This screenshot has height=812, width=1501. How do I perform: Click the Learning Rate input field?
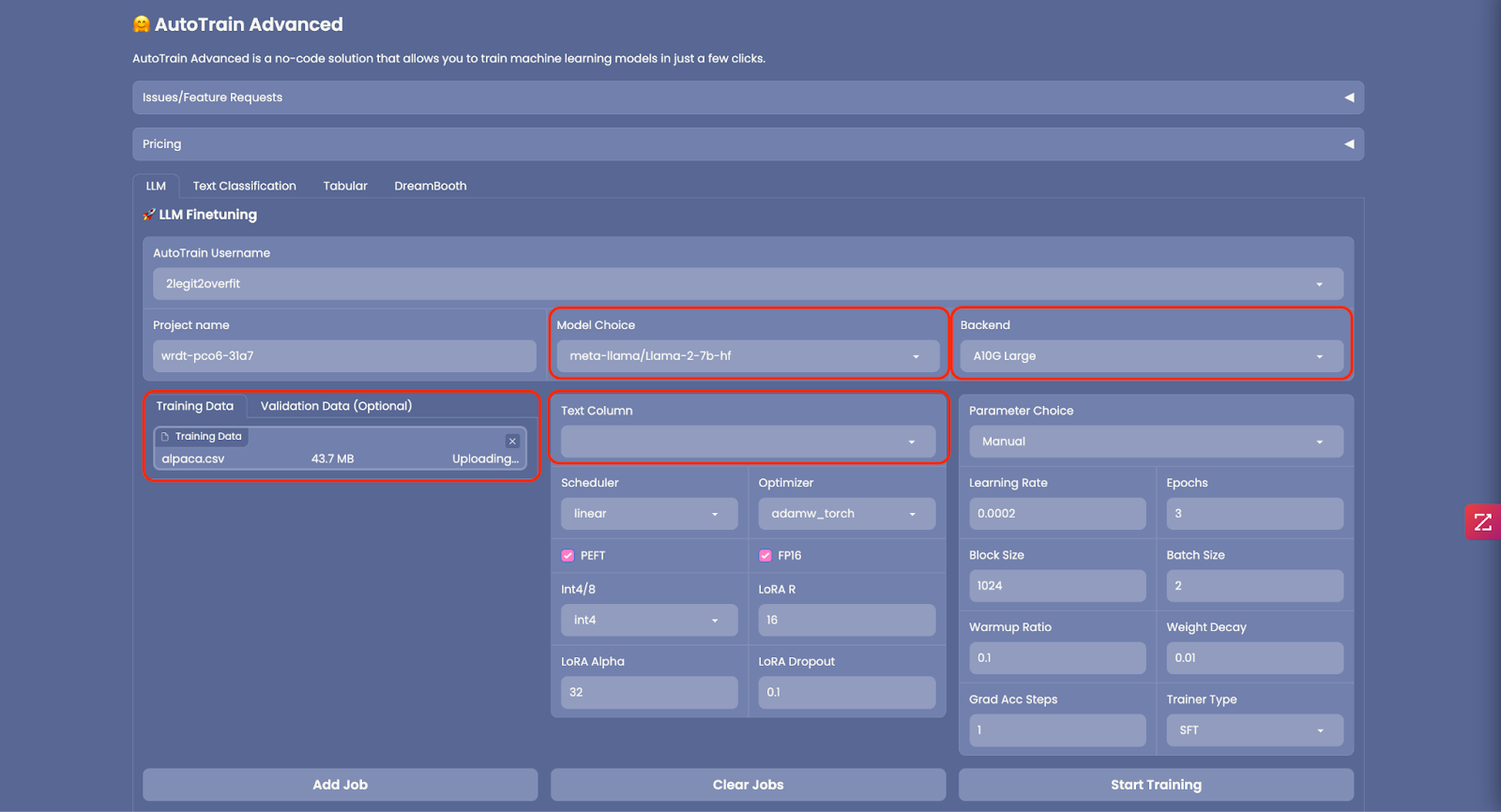[1056, 514]
